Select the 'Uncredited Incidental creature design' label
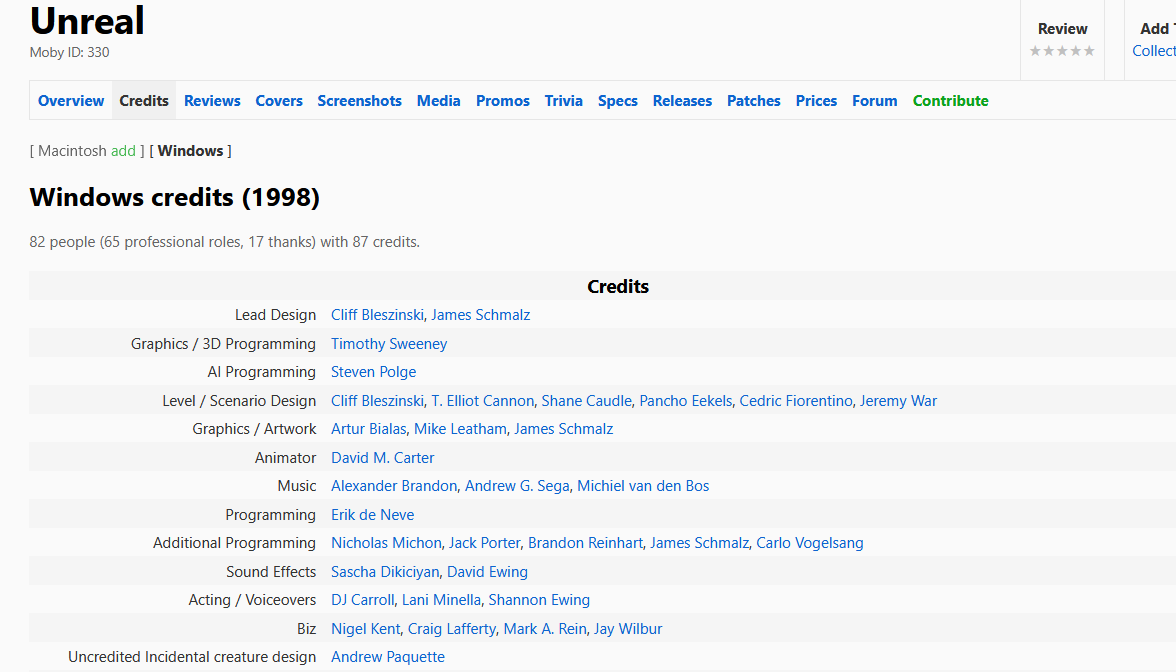The height and width of the screenshot is (672, 1176). pyautogui.click(x=192, y=657)
